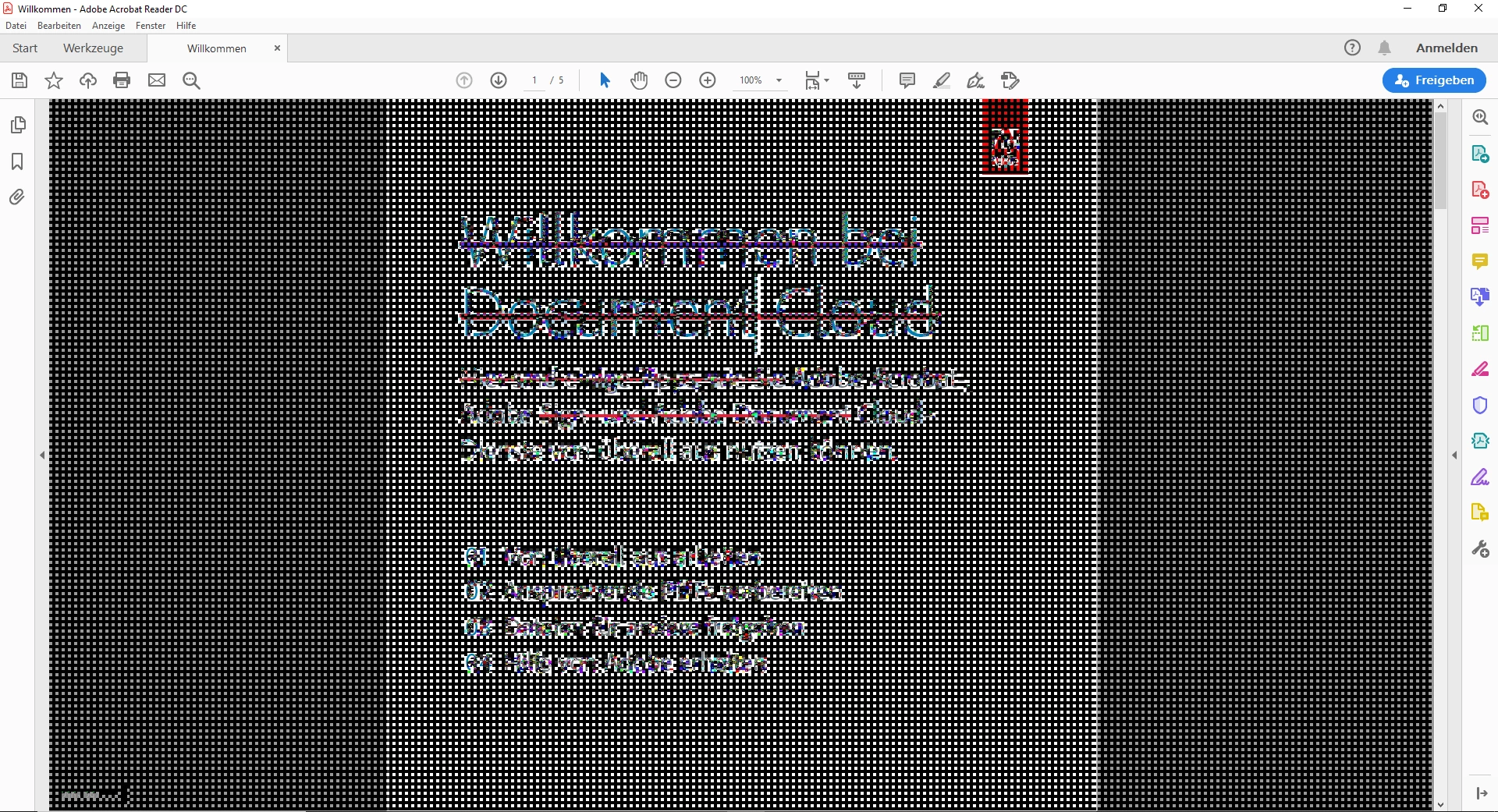Toggle read mode scrolling icon
The image size is (1498, 812).
click(x=857, y=80)
